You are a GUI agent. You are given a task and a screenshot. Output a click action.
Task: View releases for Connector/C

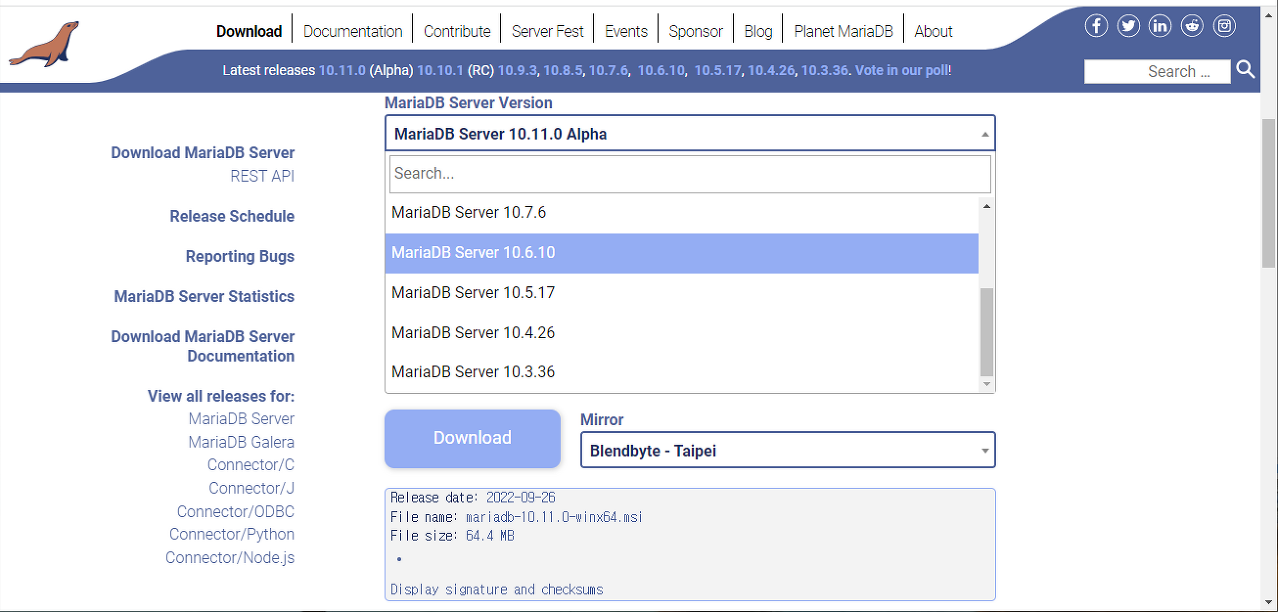tap(251, 464)
